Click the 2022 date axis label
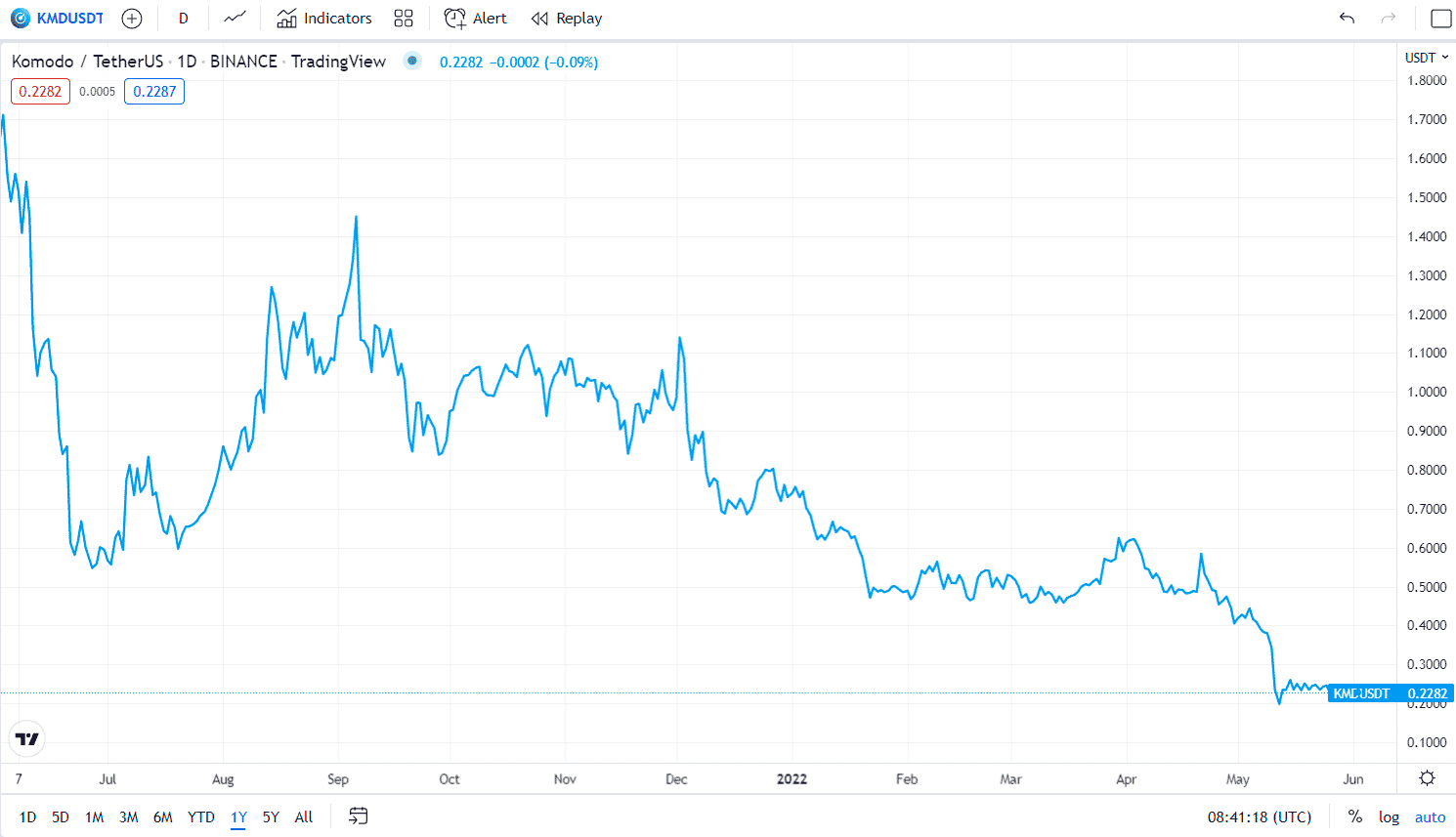This screenshot has height=837, width=1456. click(x=792, y=779)
